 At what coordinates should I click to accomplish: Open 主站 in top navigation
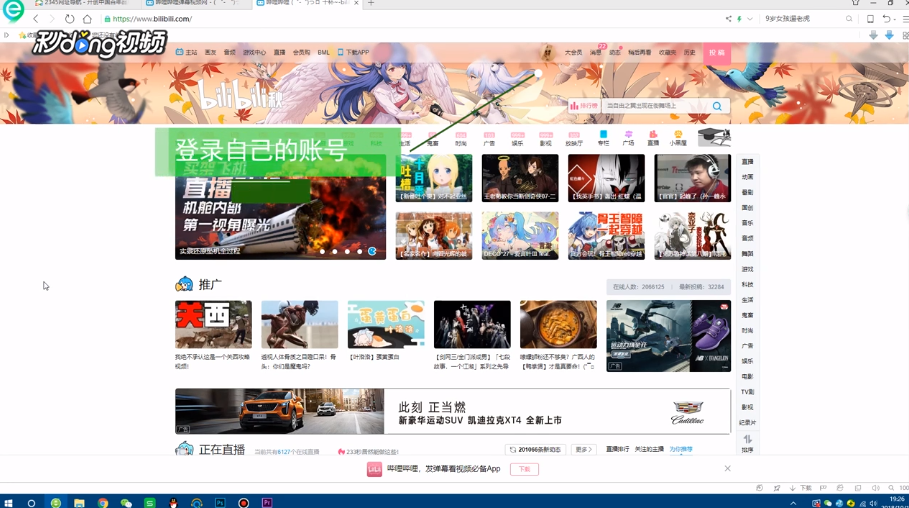pyautogui.click(x=187, y=52)
